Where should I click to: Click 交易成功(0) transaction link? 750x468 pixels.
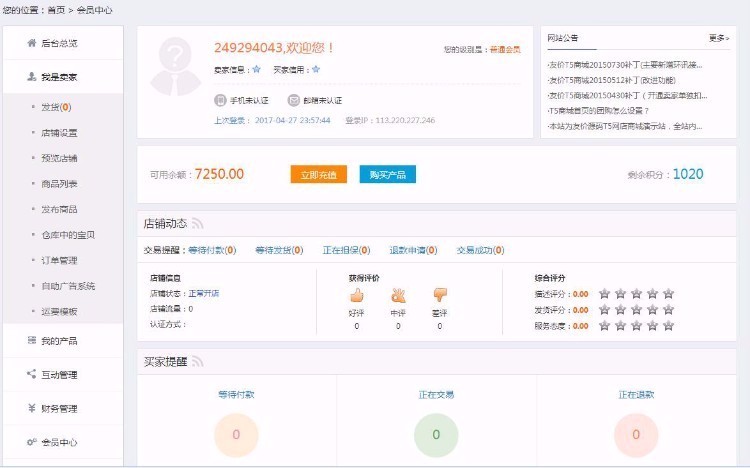[x=480, y=250]
